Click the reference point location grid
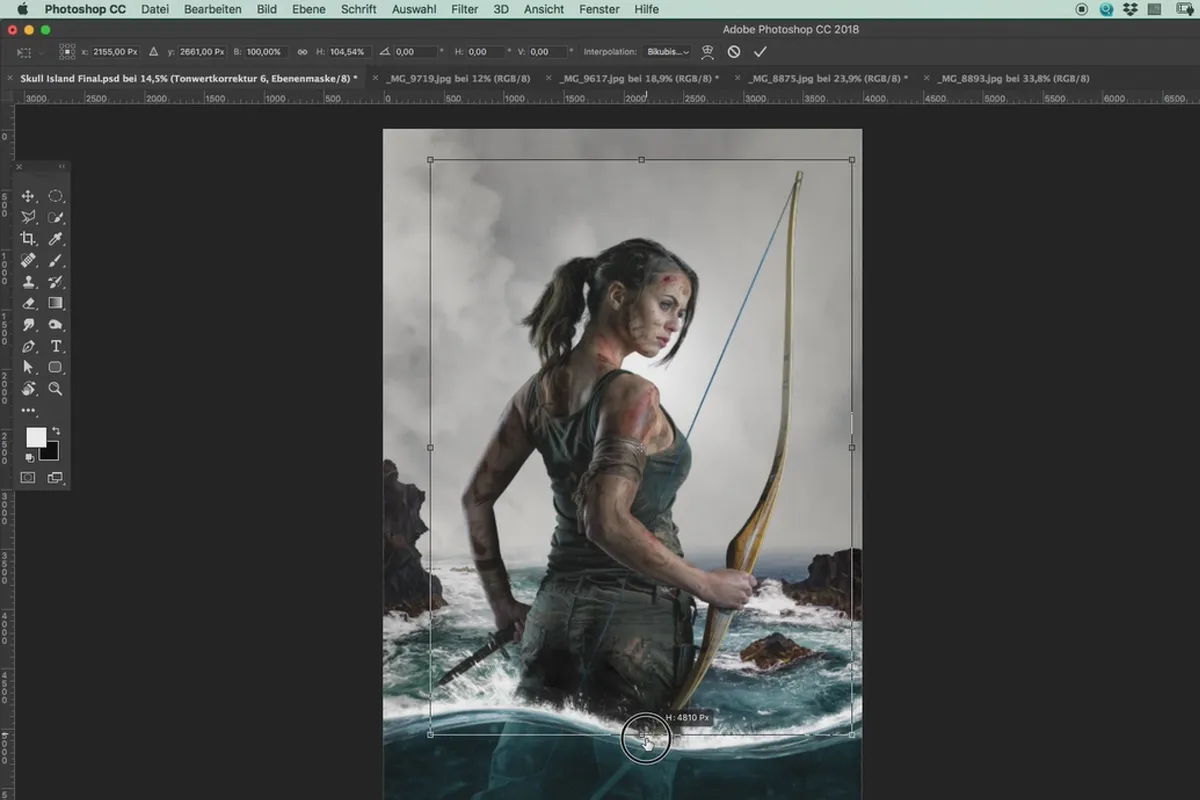The width and height of the screenshot is (1200, 800). [x=67, y=52]
